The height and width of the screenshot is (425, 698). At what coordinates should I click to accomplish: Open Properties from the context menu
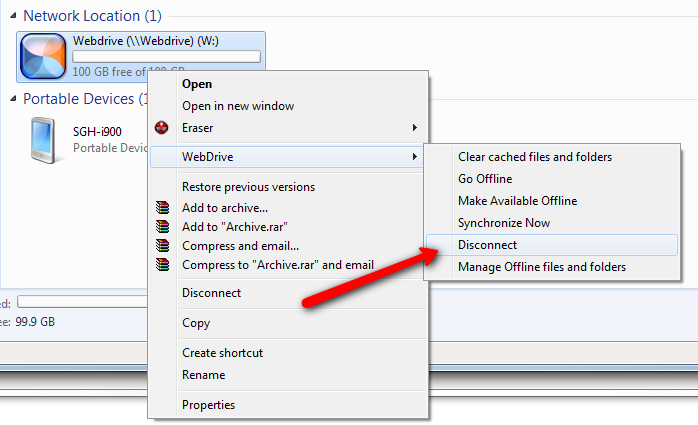208,405
